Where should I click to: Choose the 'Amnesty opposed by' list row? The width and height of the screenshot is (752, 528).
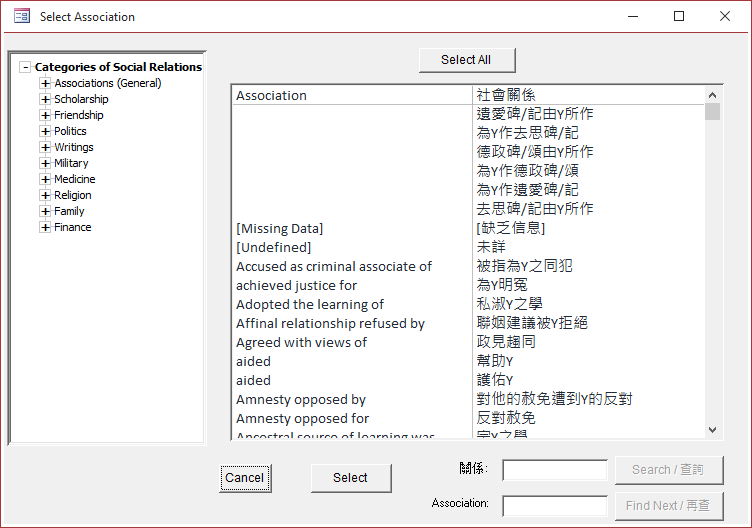(301, 399)
